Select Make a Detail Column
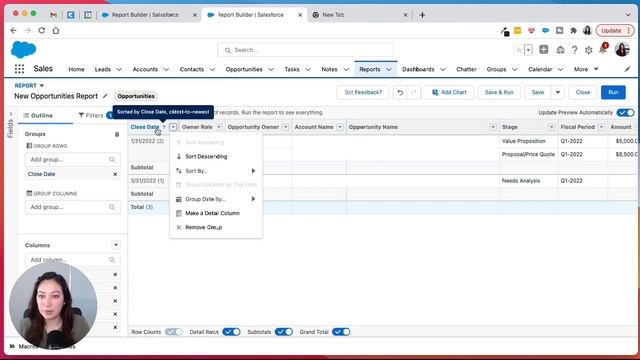Screen dimensions: 640x360 click(x=216, y=213)
